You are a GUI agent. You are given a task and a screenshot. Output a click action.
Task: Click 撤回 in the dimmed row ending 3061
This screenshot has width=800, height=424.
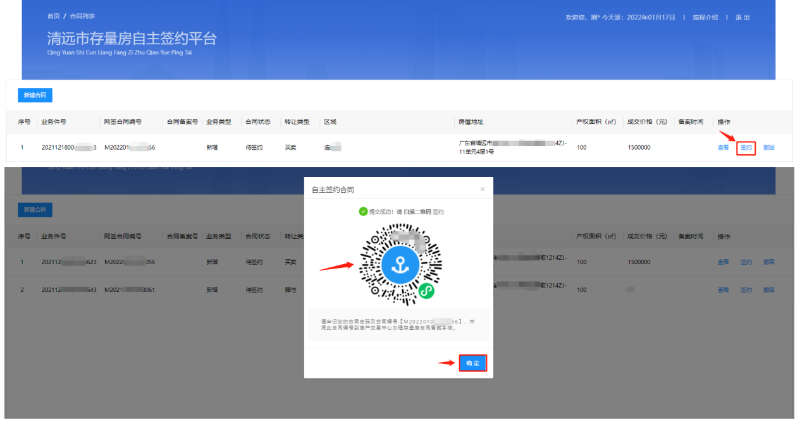point(769,290)
